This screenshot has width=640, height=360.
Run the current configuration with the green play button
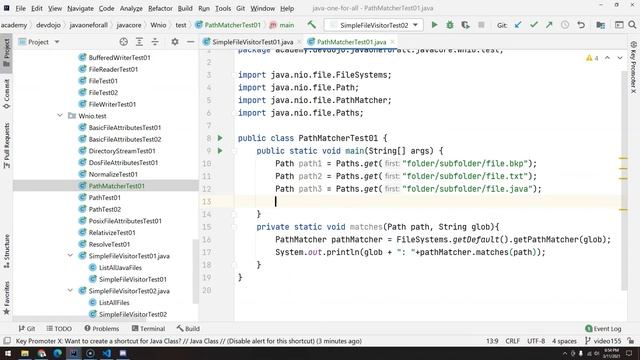pyautogui.click(x=434, y=25)
